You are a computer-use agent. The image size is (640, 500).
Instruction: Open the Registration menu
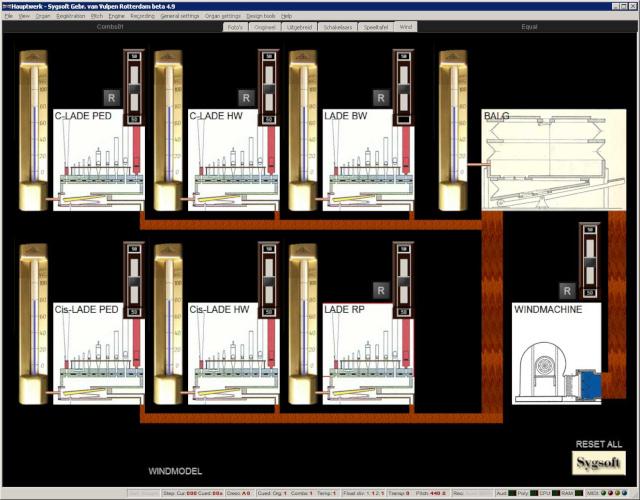[x=71, y=17]
